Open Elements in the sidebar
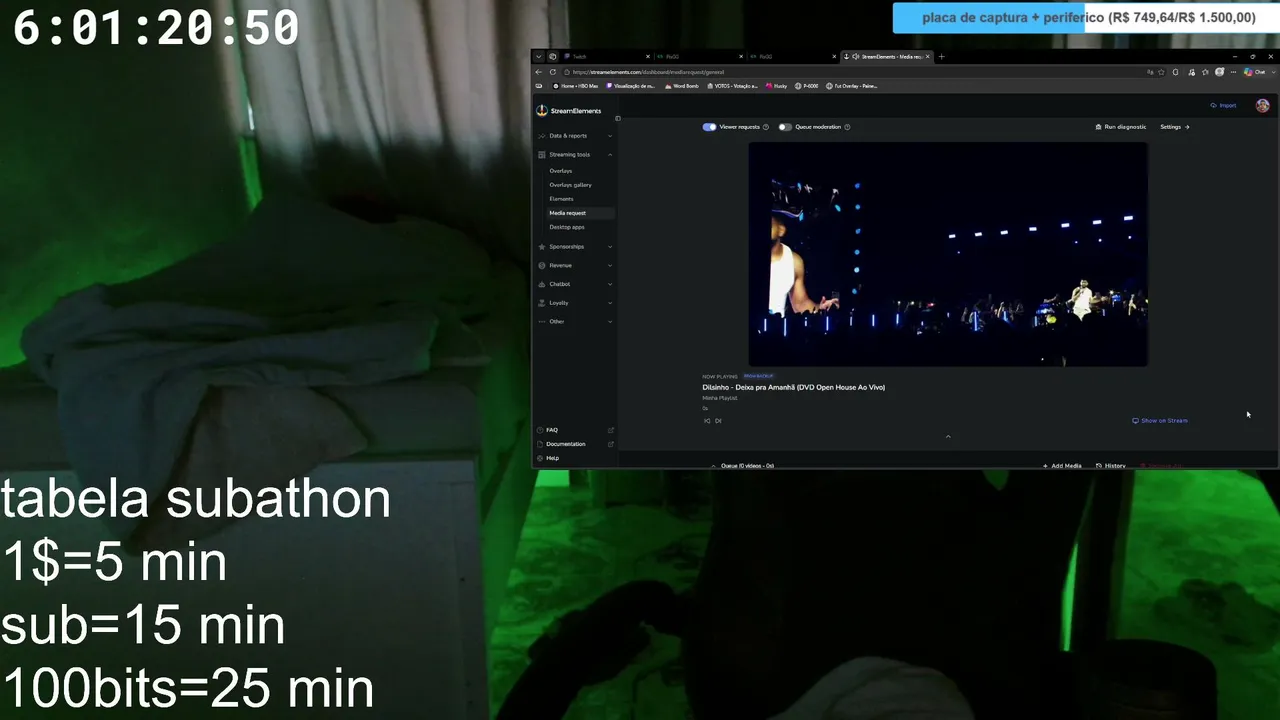The width and height of the screenshot is (1280, 720). tap(562, 199)
